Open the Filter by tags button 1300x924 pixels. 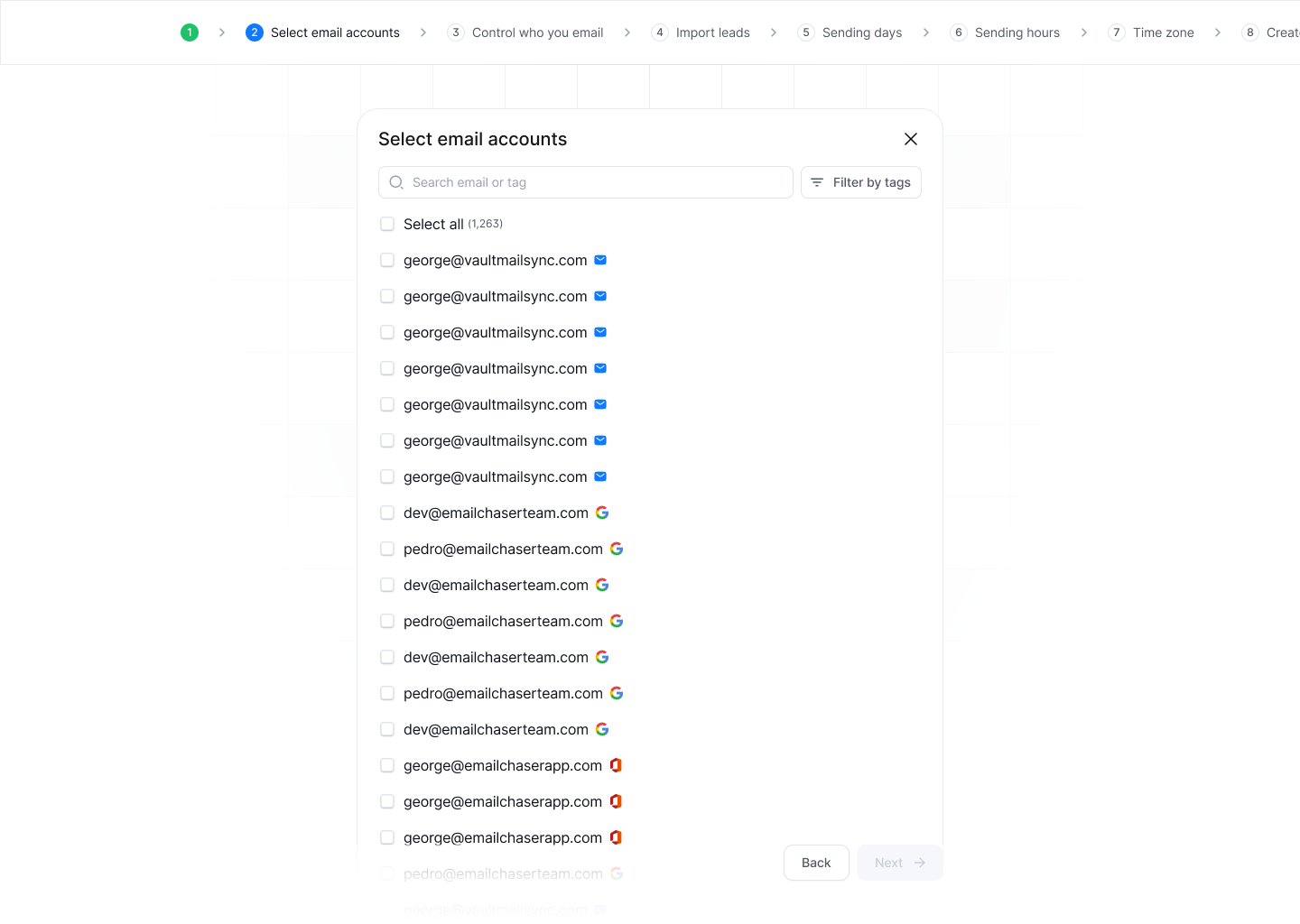click(861, 182)
